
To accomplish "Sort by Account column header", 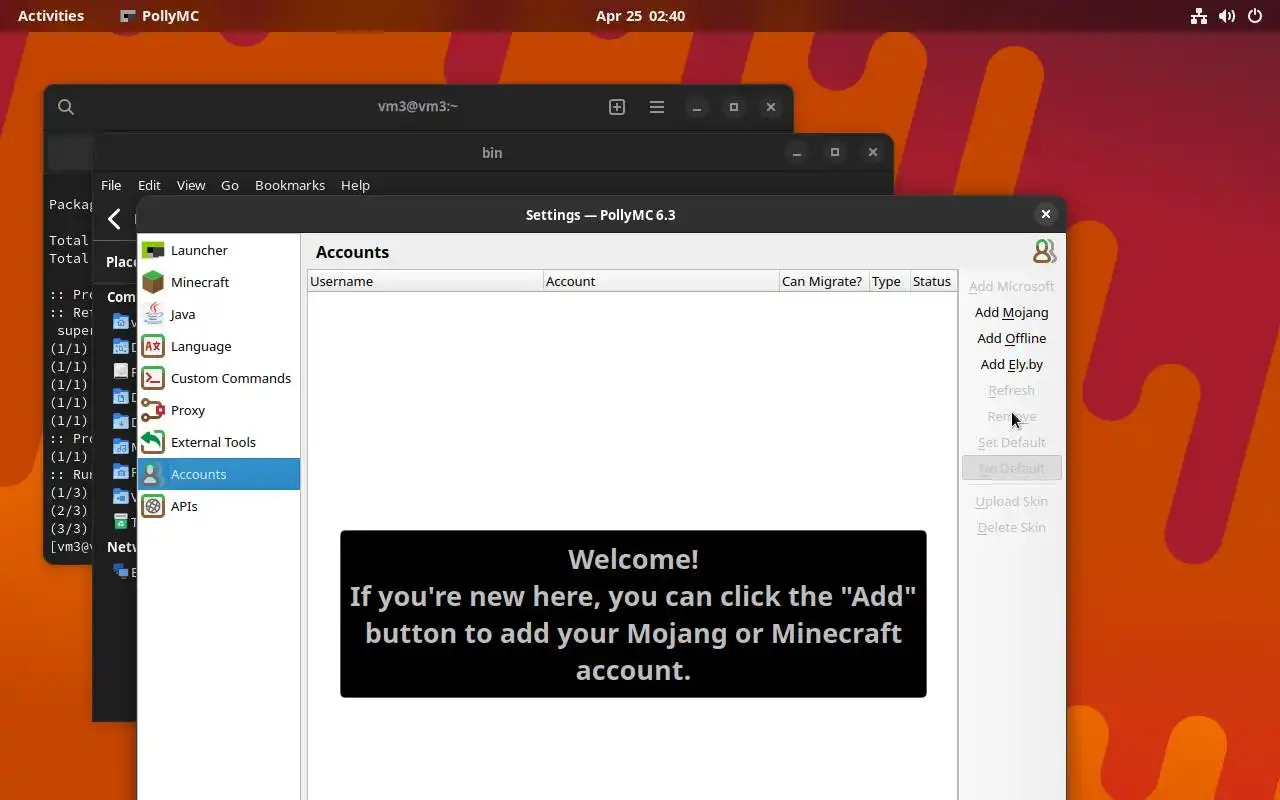I will click(x=661, y=281).
